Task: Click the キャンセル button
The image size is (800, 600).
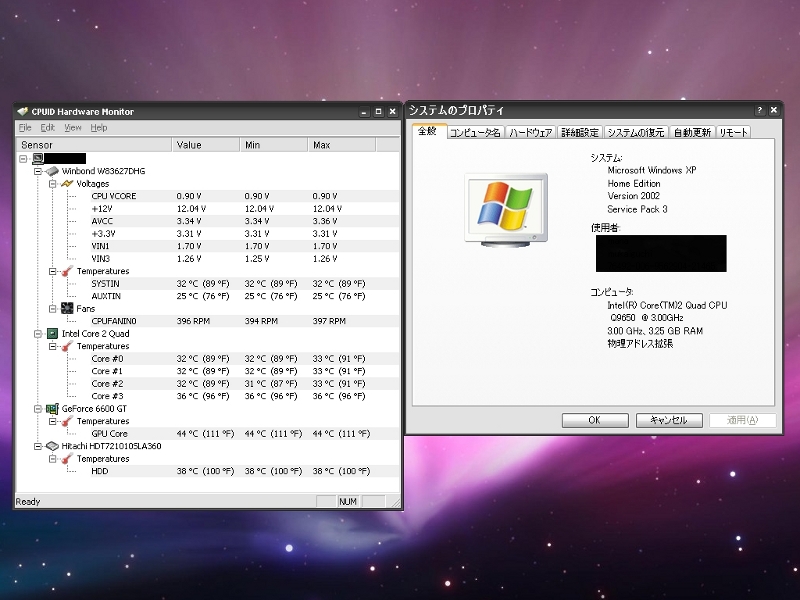Action: pyautogui.click(x=669, y=420)
